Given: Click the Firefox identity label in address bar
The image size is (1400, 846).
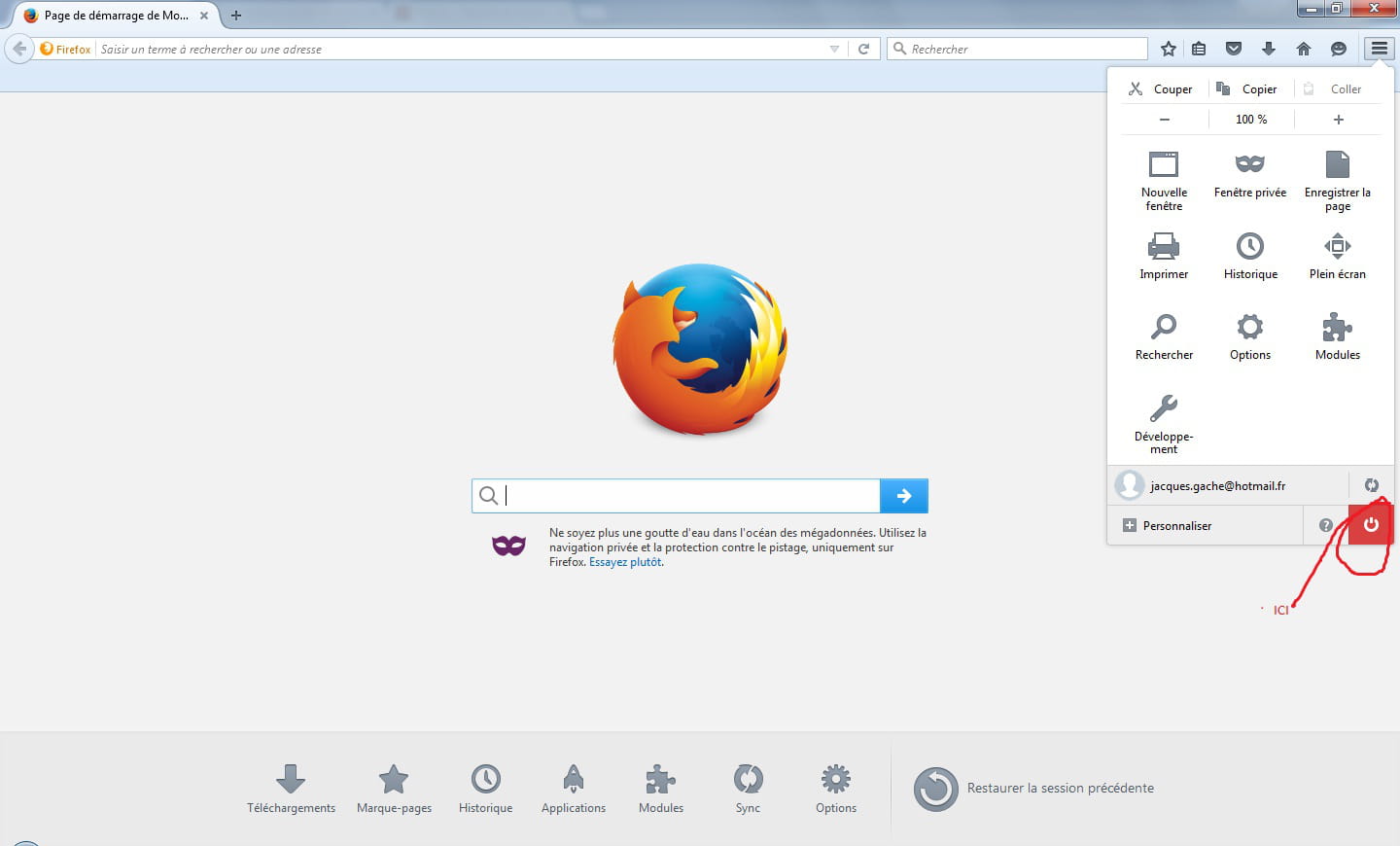Looking at the screenshot, I should coord(66,49).
